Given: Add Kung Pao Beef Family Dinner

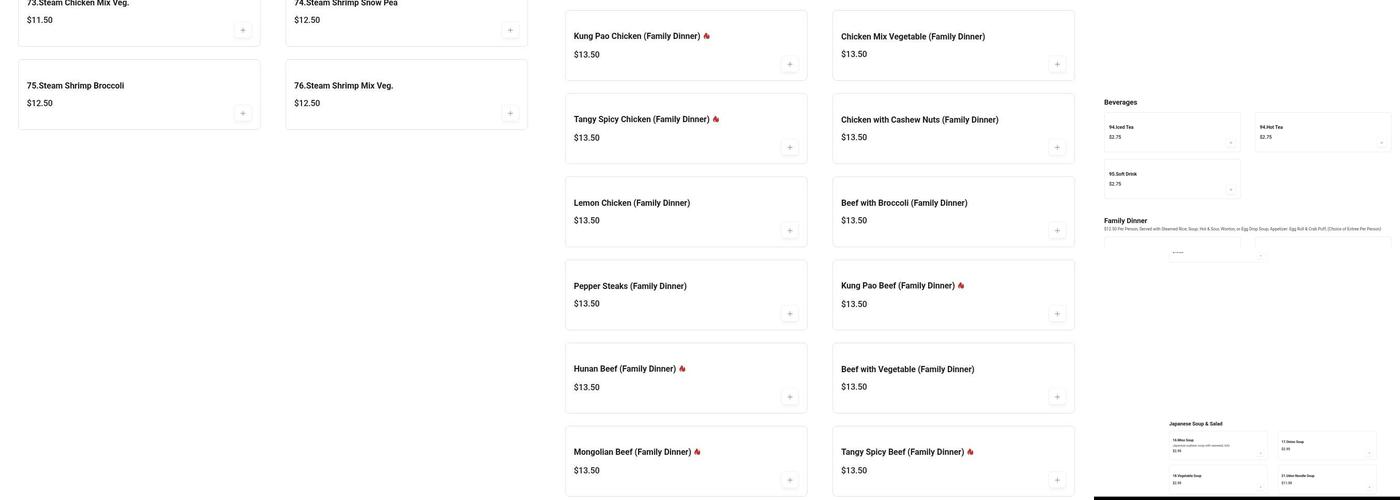Looking at the screenshot, I should (1057, 314).
